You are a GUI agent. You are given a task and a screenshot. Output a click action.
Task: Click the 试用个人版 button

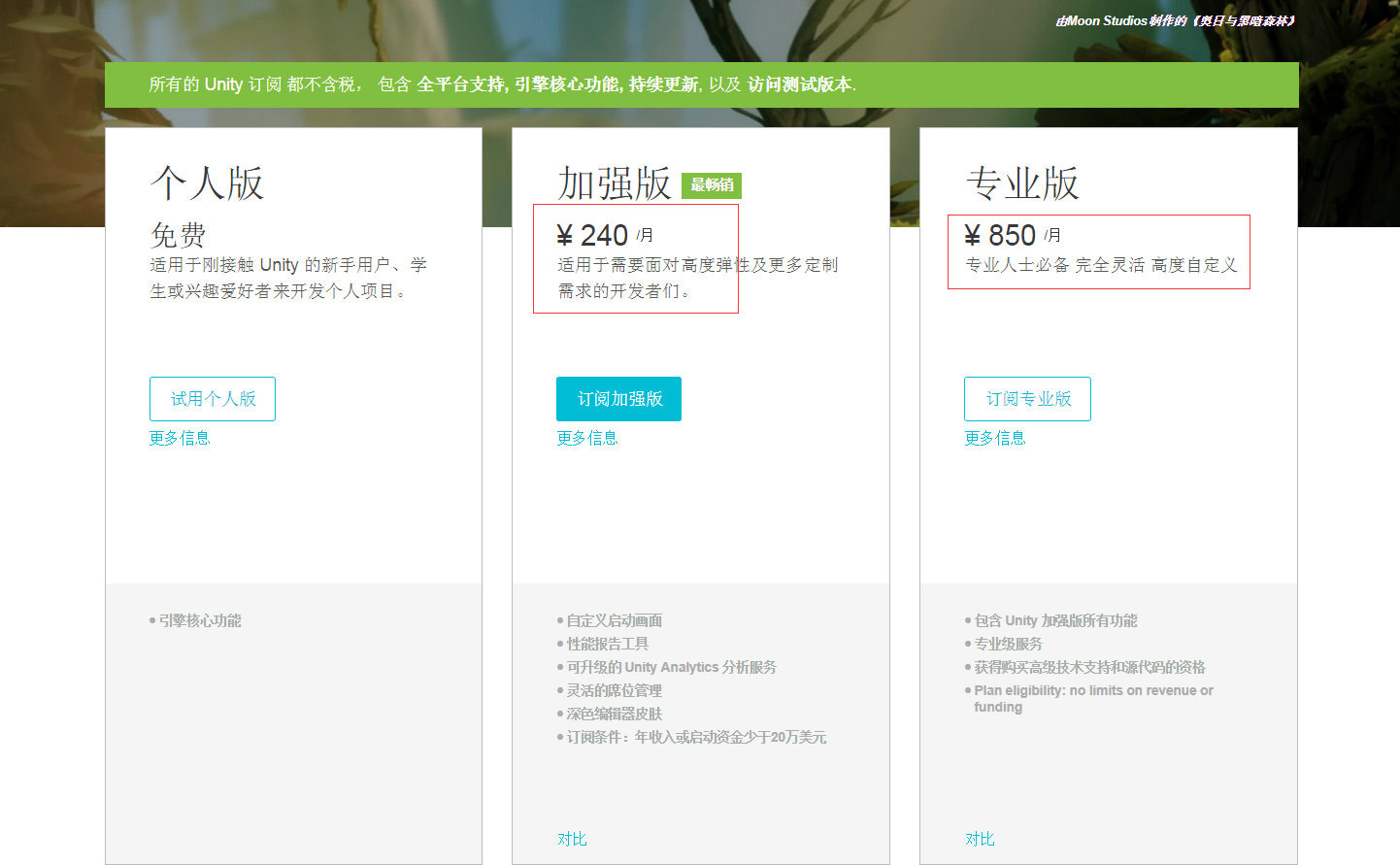point(213,399)
